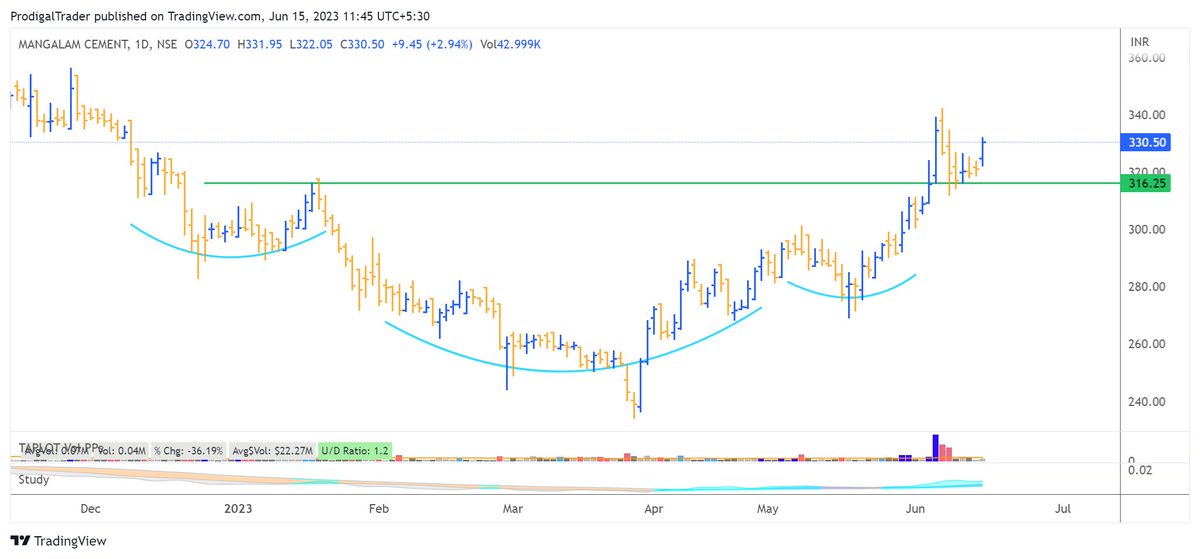Click the tall blue volume spike bar

click(x=936, y=447)
